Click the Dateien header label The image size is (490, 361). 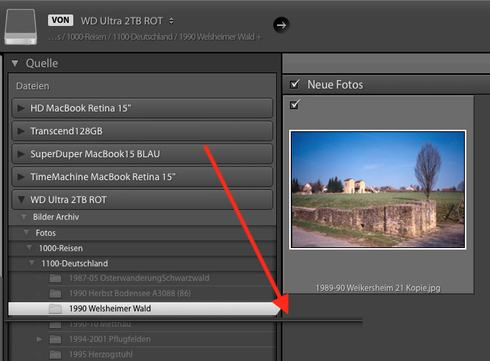[33, 86]
